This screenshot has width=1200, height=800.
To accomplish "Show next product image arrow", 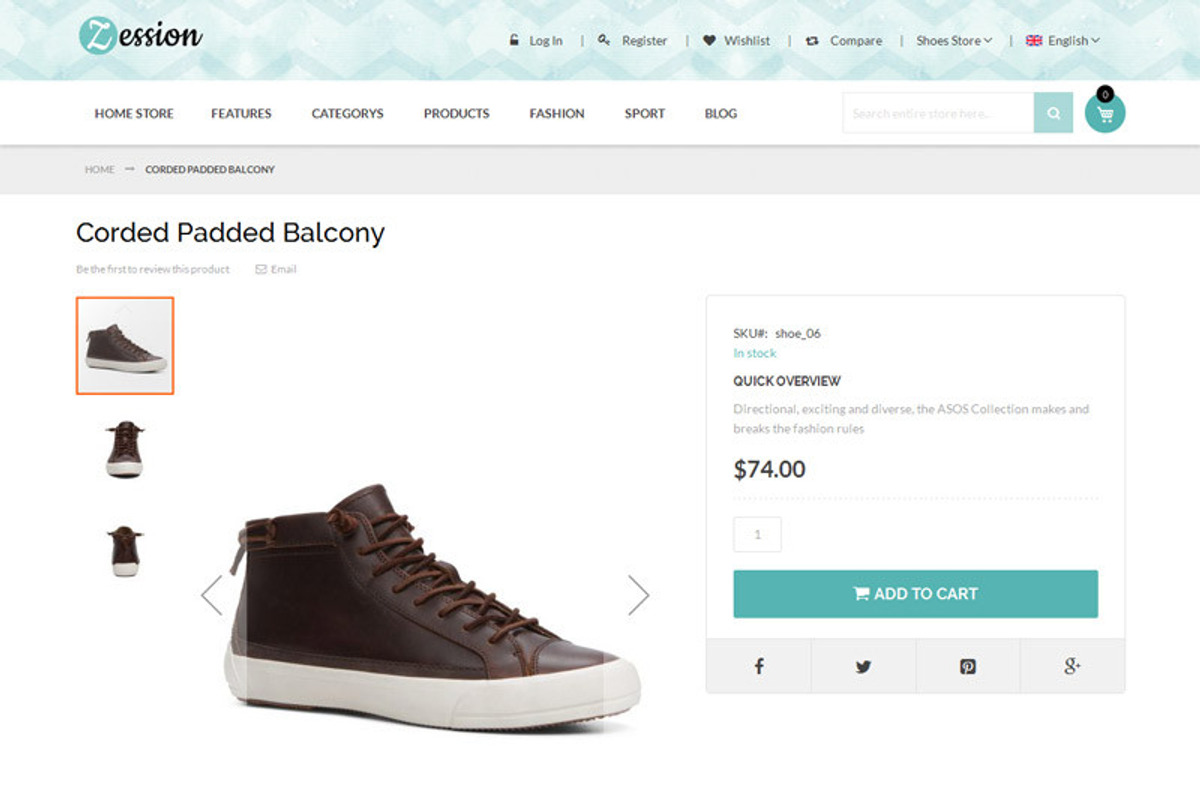I will 638,595.
